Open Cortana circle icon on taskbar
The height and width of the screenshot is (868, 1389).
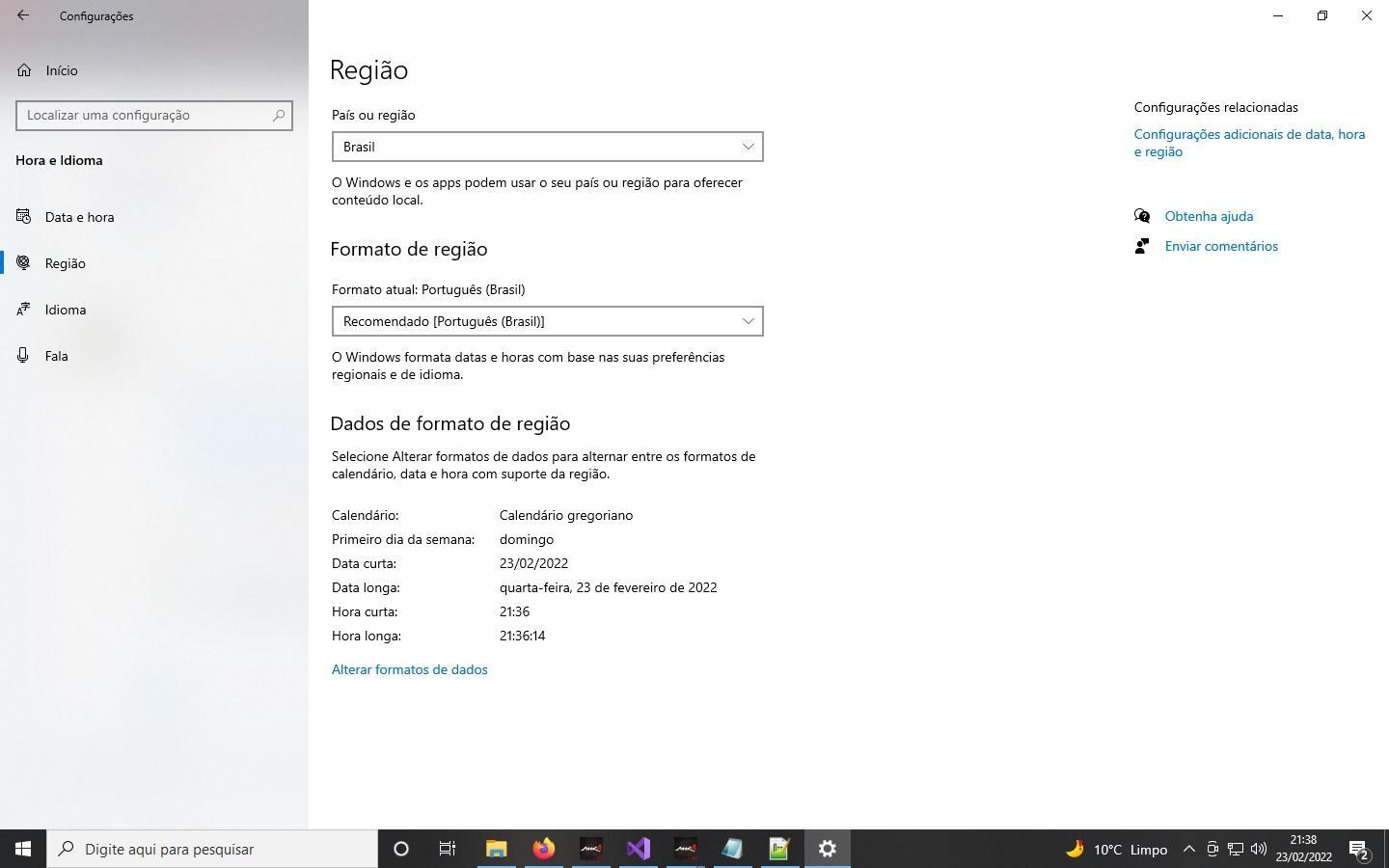coord(401,849)
